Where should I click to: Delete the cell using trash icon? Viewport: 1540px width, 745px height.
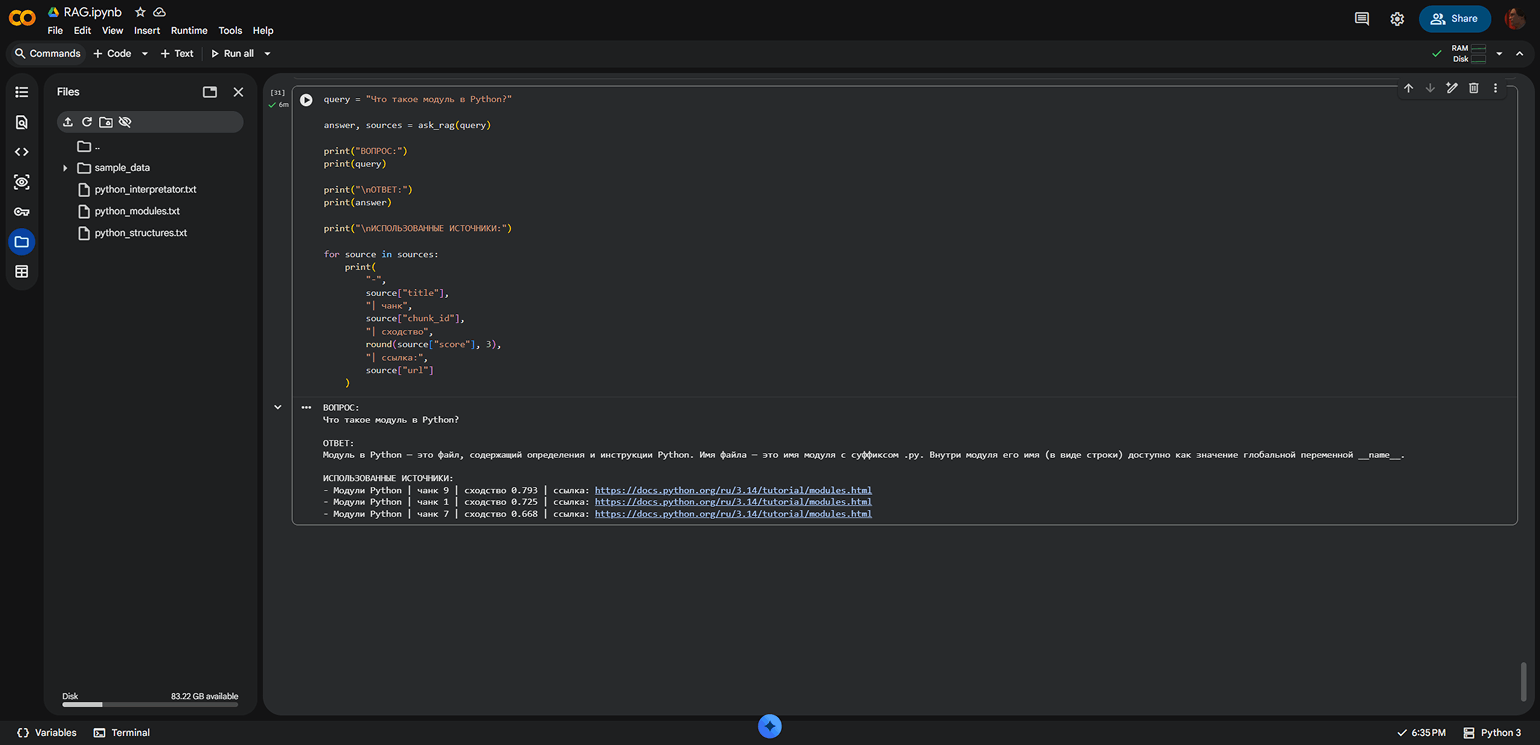(x=1473, y=88)
